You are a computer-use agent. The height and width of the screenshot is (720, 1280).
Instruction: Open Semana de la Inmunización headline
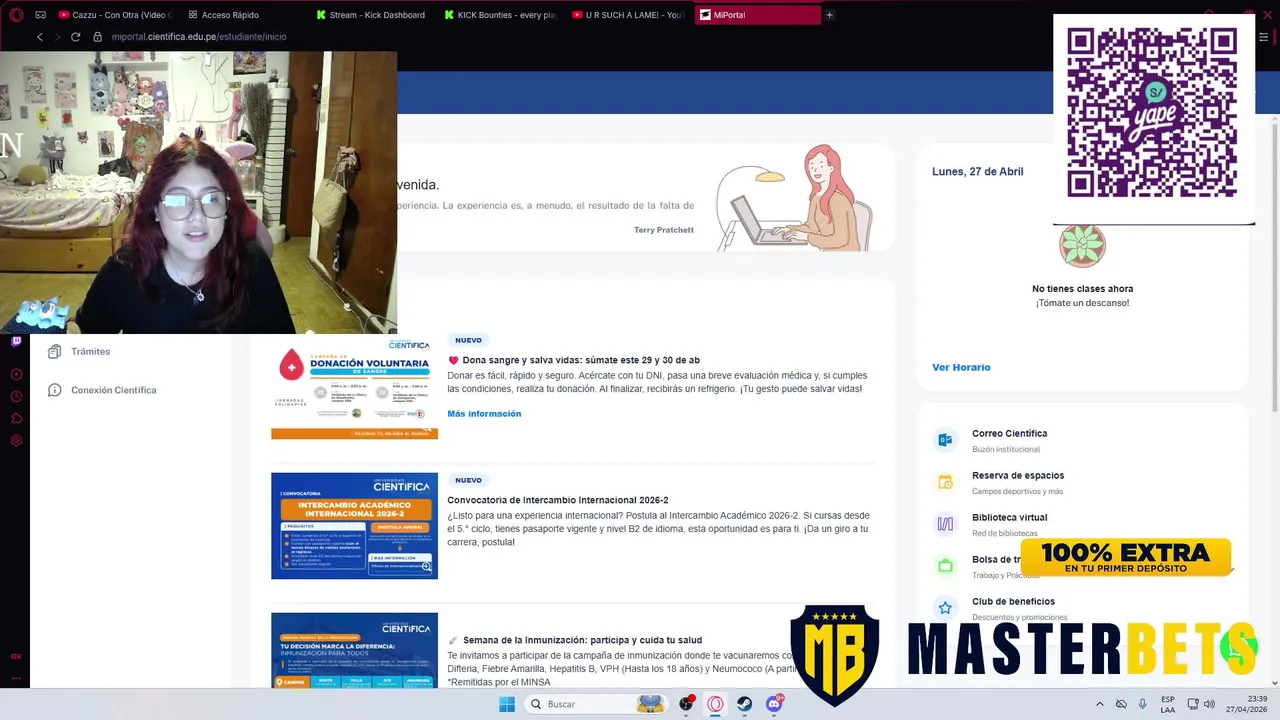pyautogui.click(x=575, y=640)
